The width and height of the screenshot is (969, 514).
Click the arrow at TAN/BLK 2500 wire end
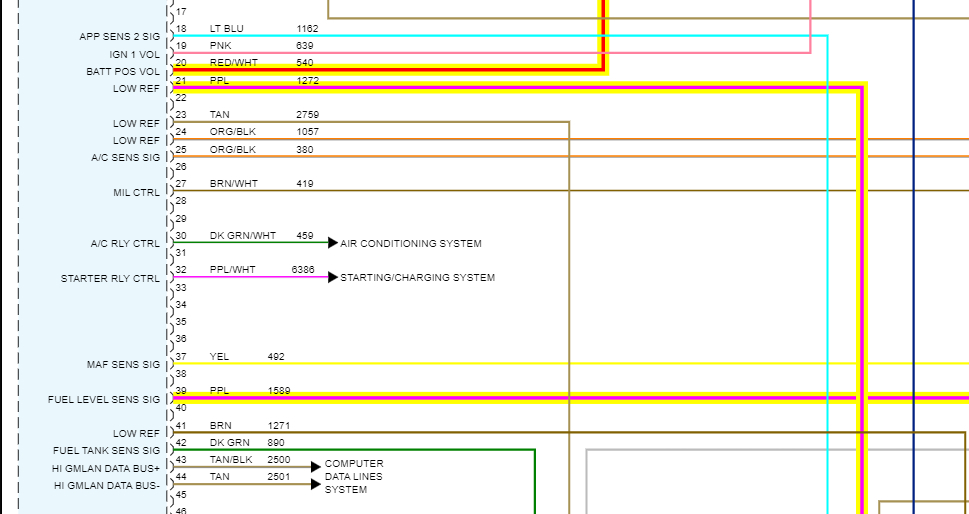tap(316, 467)
